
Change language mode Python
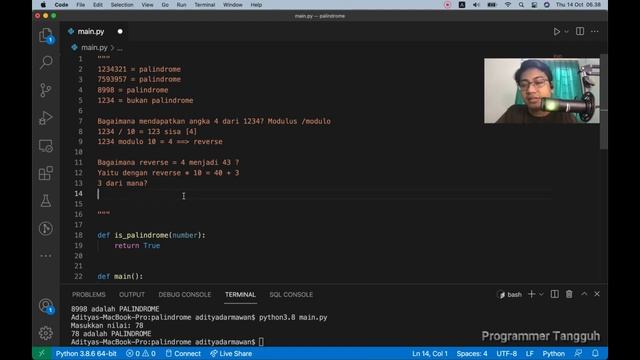pyautogui.click(x=553, y=353)
